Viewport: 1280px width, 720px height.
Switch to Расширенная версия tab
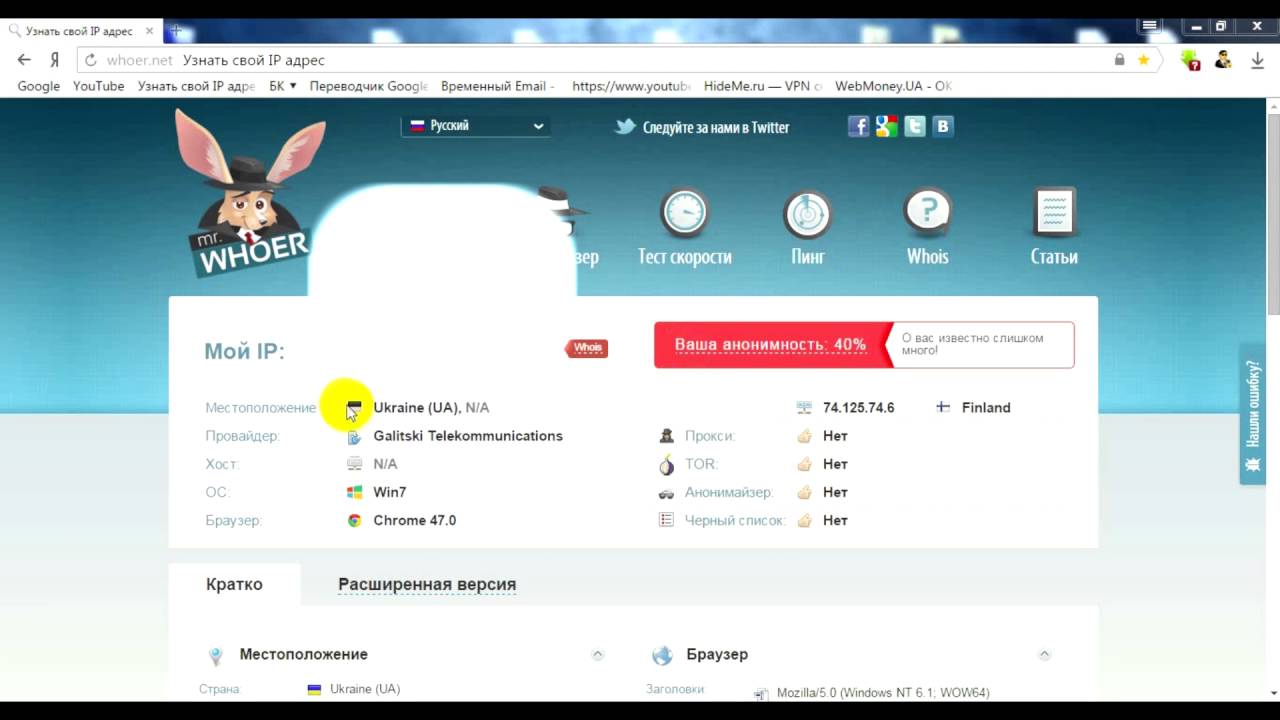coord(427,584)
